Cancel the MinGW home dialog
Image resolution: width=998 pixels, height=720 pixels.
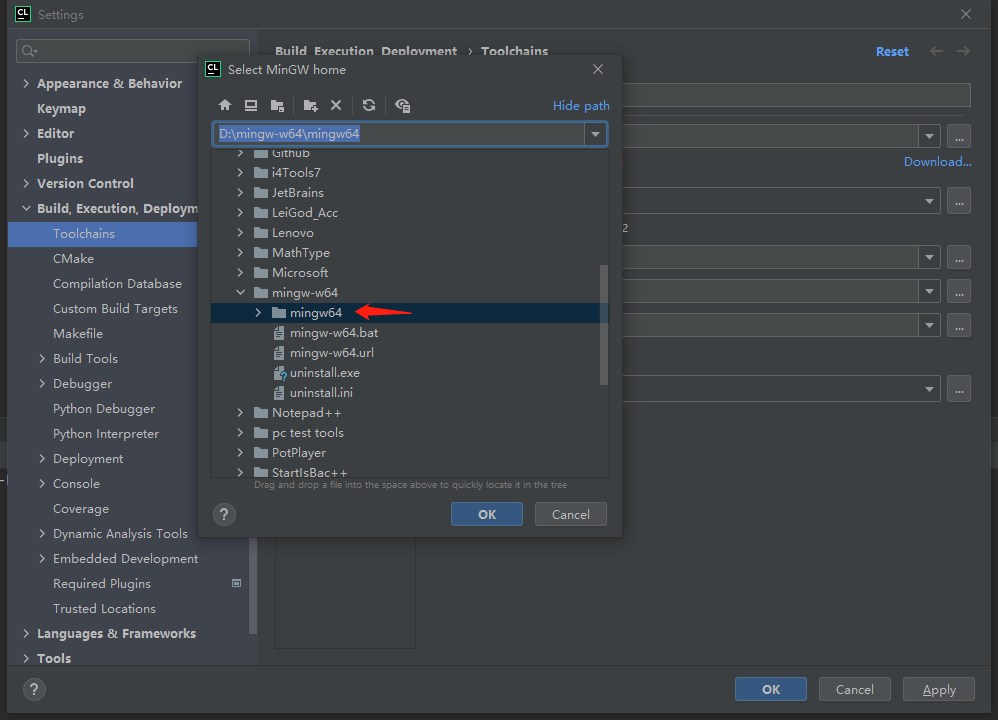(x=571, y=514)
